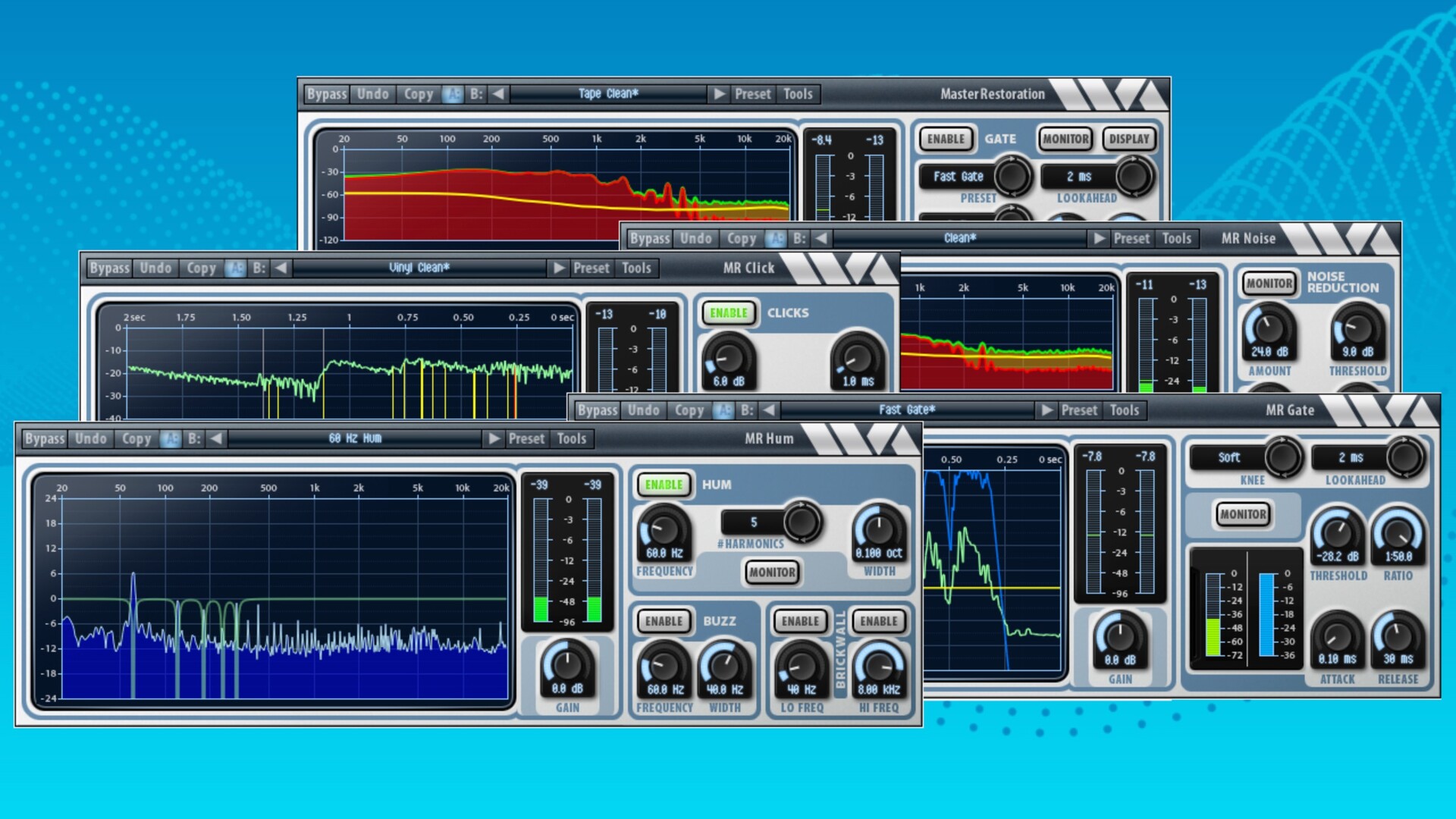Viewport: 1456px width, 819px height.
Task: Click Bypass in the MR Hum window
Action: [45, 438]
